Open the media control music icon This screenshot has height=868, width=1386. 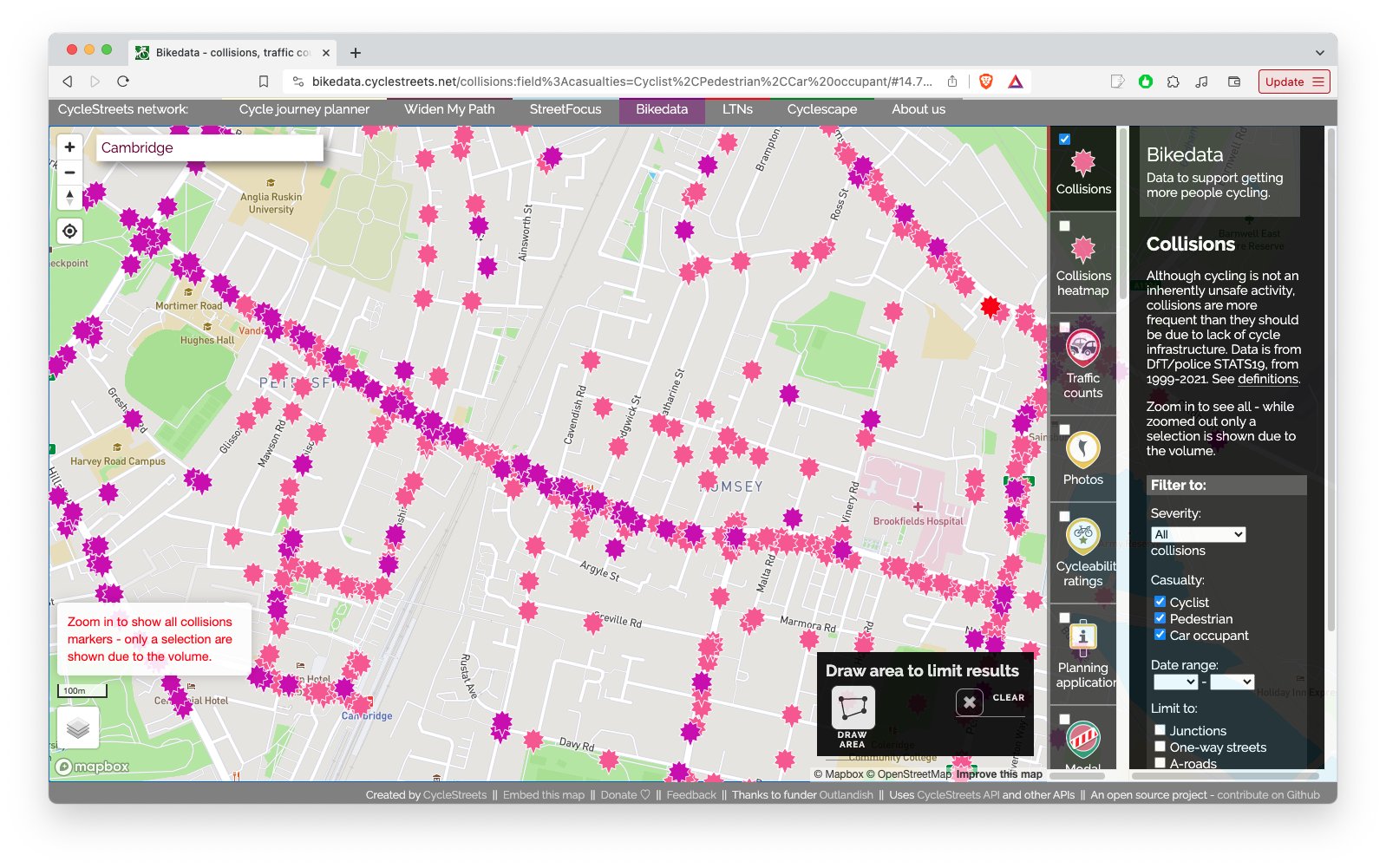pyautogui.click(x=1201, y=82)
